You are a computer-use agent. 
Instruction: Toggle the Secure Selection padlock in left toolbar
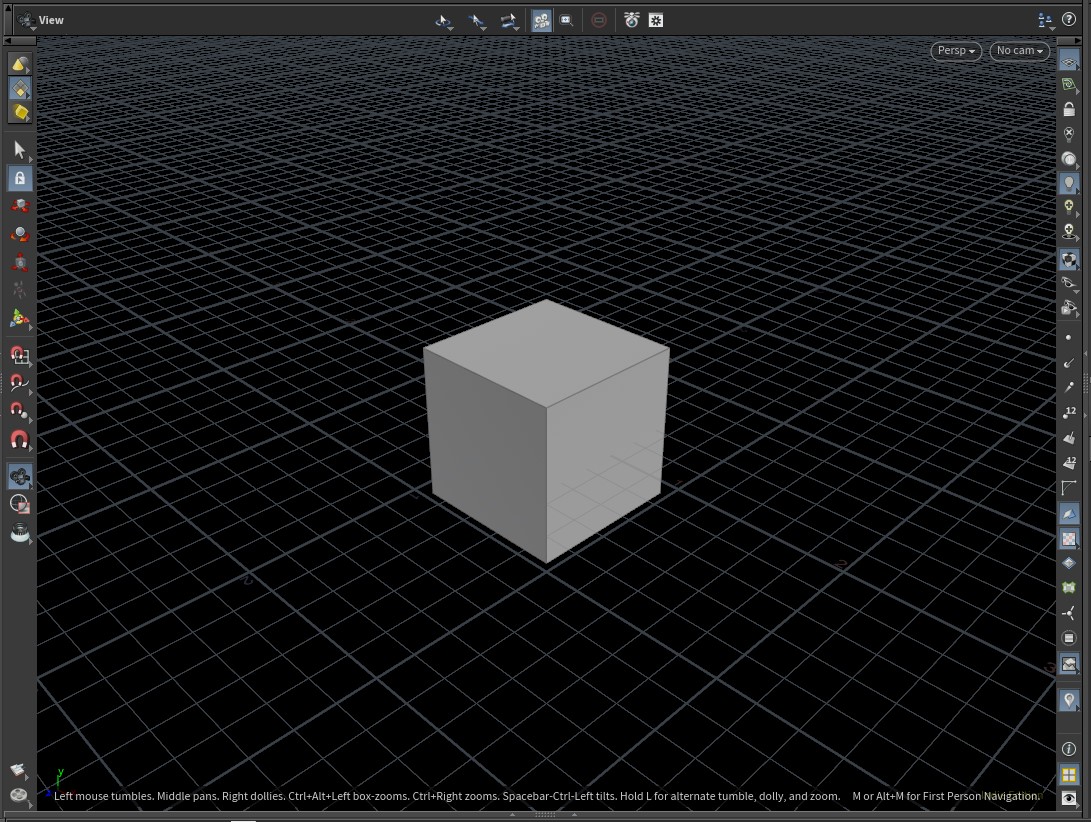coord(19,178)
